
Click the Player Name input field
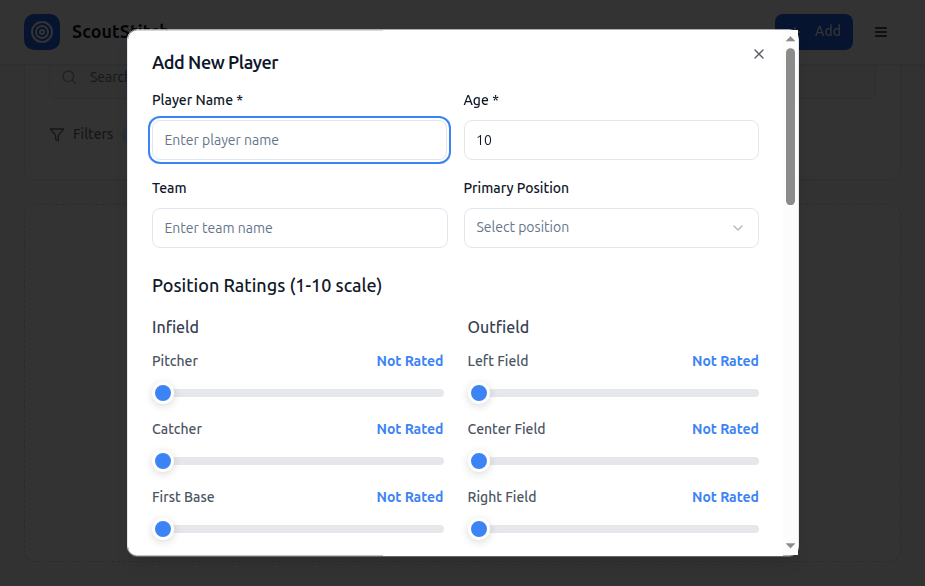coord(299,140)
